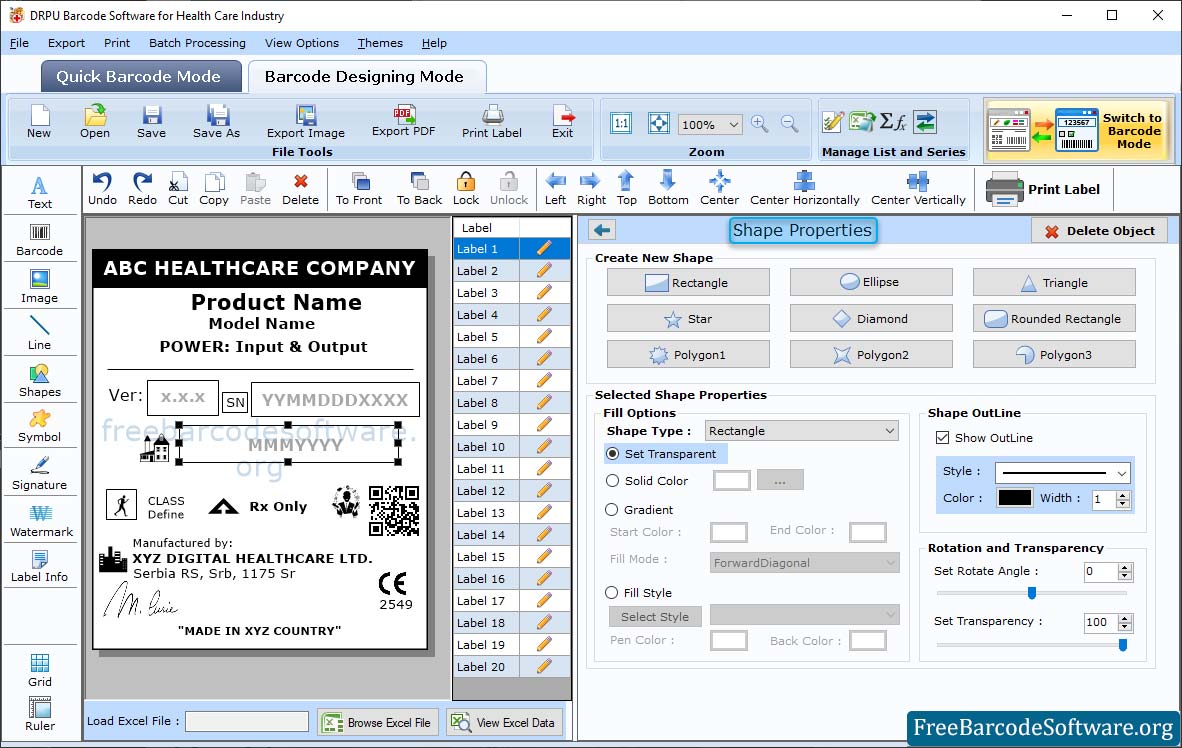This screenshot has width=1182, height=748.
Task: Align object Left
Action: tap(556, 189)
